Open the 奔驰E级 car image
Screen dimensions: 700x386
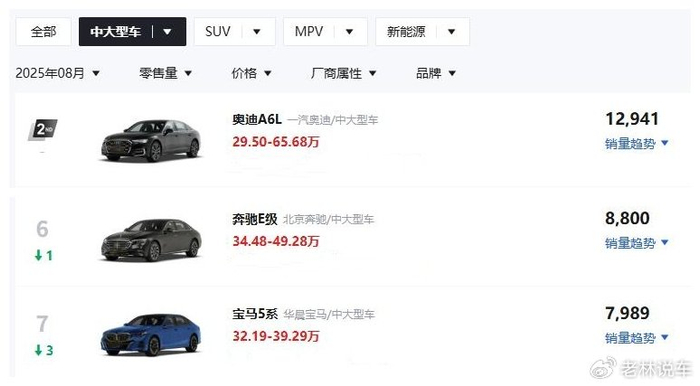(x=150, y=240)
